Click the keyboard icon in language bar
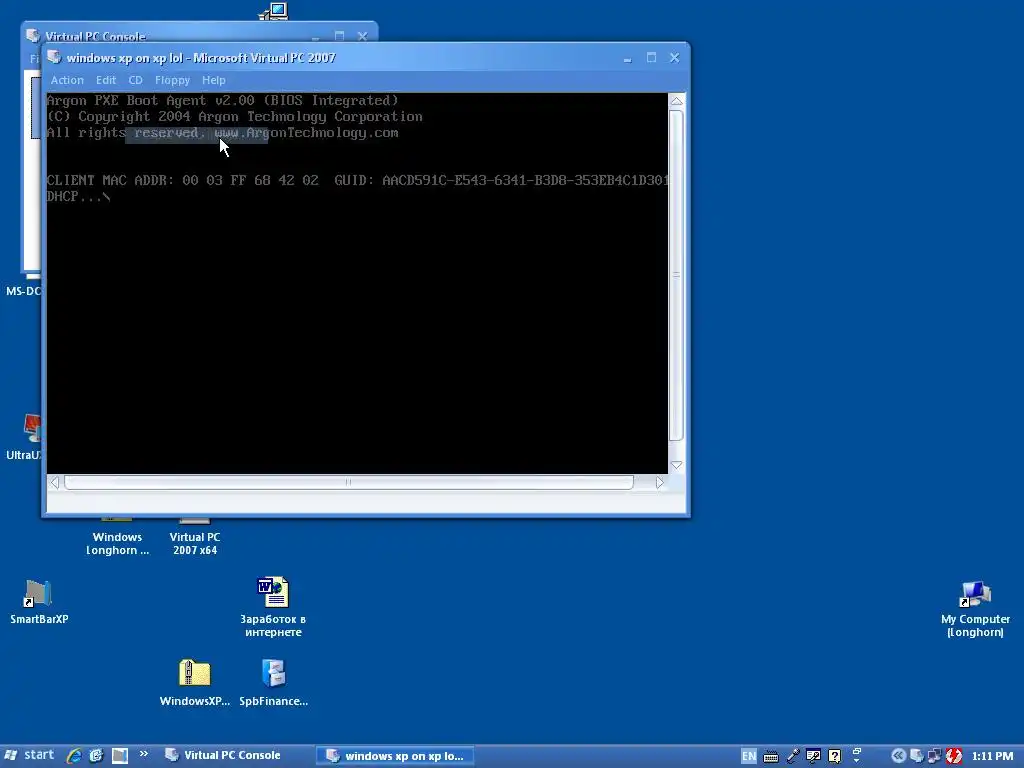 tap(771, 757)
